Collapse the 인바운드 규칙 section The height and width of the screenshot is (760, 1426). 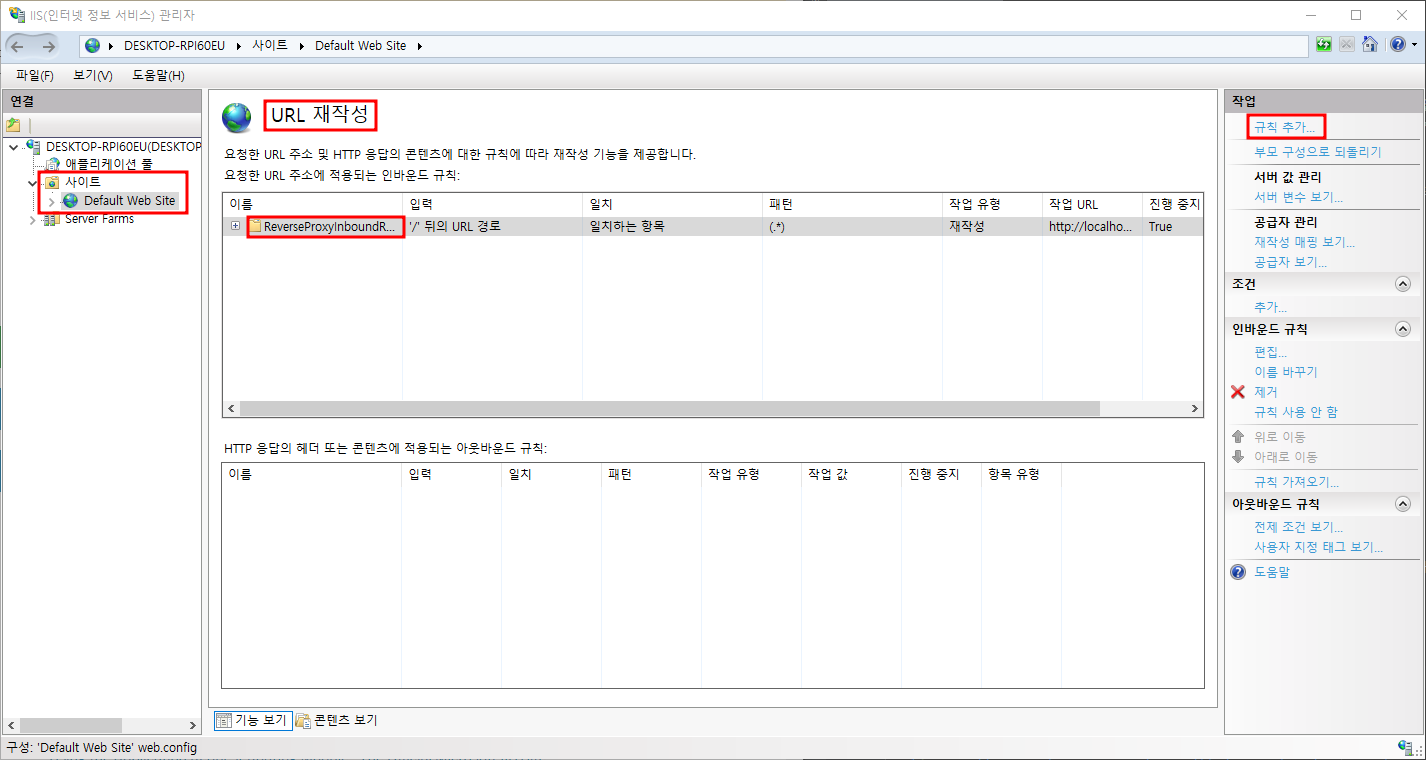tap(1402, 329)
